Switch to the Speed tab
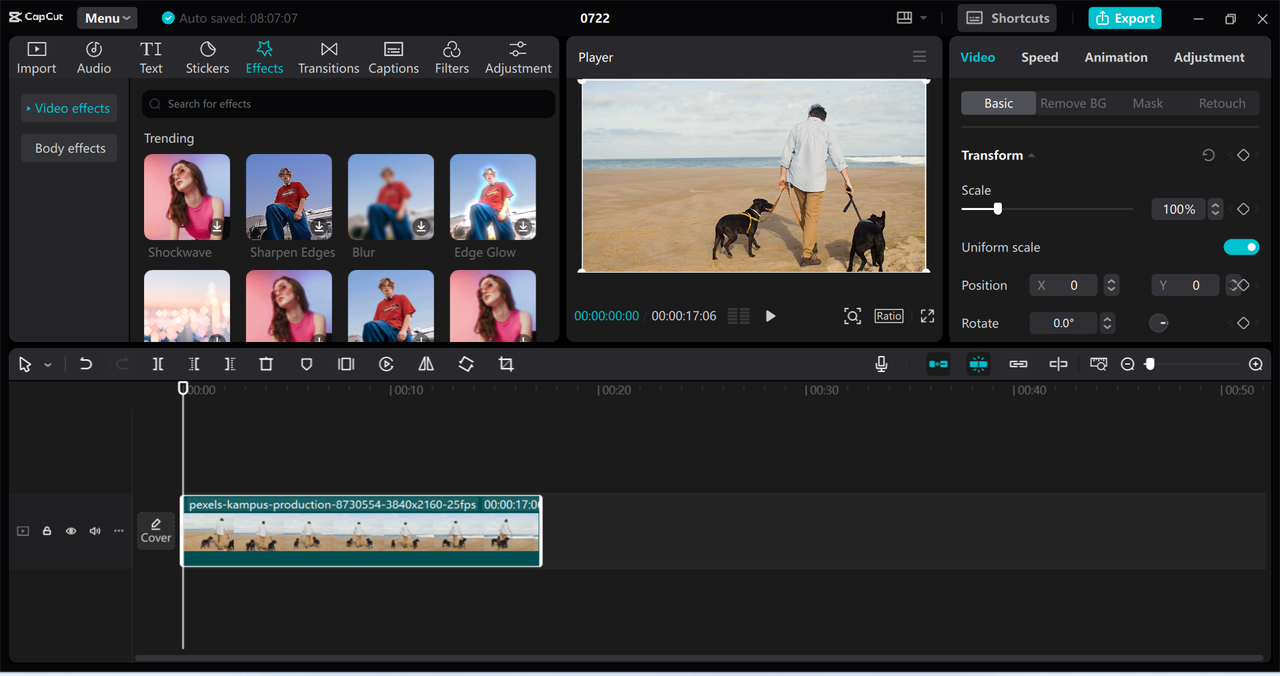Image resolution: width=1280 pixels, height=676 pixels. coord(1039,57)
